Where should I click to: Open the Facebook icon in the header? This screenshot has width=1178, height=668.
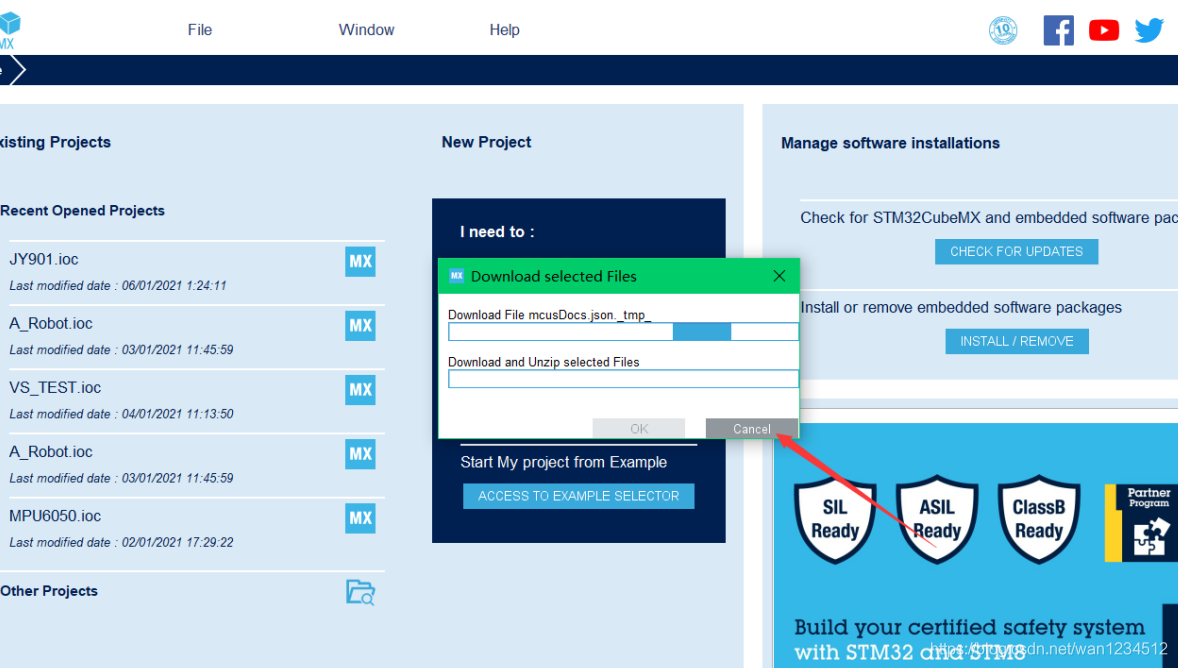click(1058, 30)
